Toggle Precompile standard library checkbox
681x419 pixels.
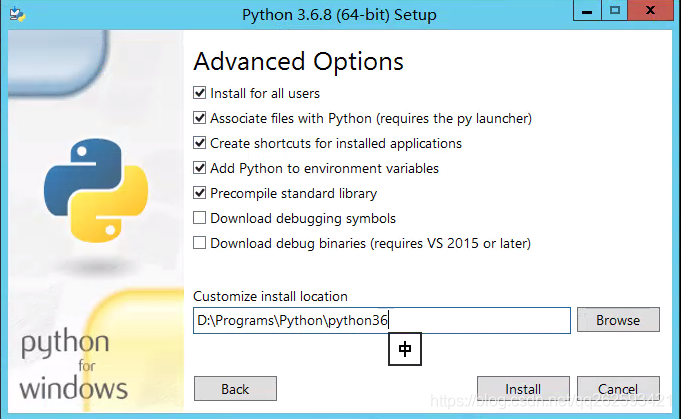199,192
